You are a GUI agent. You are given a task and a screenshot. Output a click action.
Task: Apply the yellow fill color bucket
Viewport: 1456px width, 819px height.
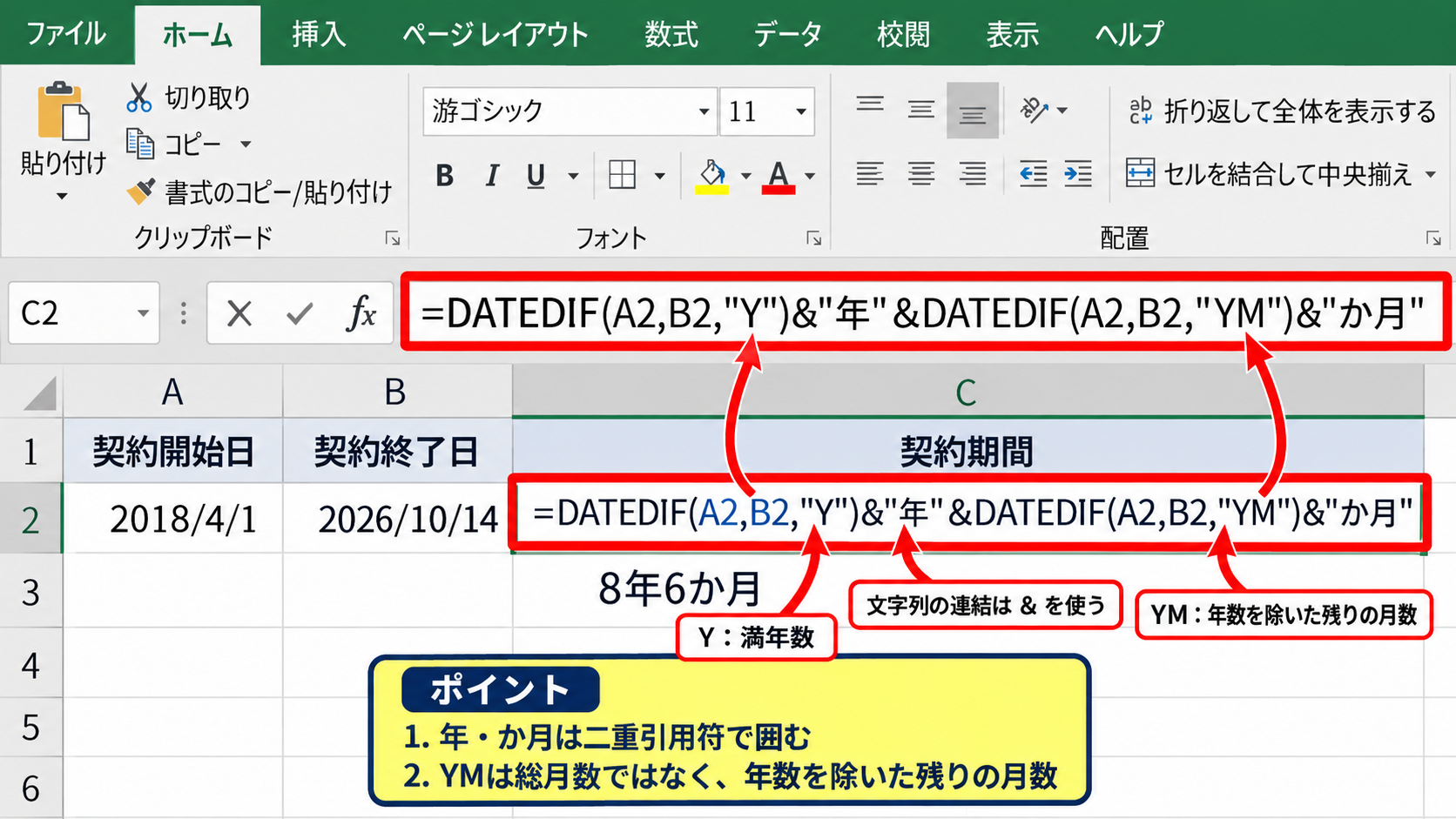711,177
